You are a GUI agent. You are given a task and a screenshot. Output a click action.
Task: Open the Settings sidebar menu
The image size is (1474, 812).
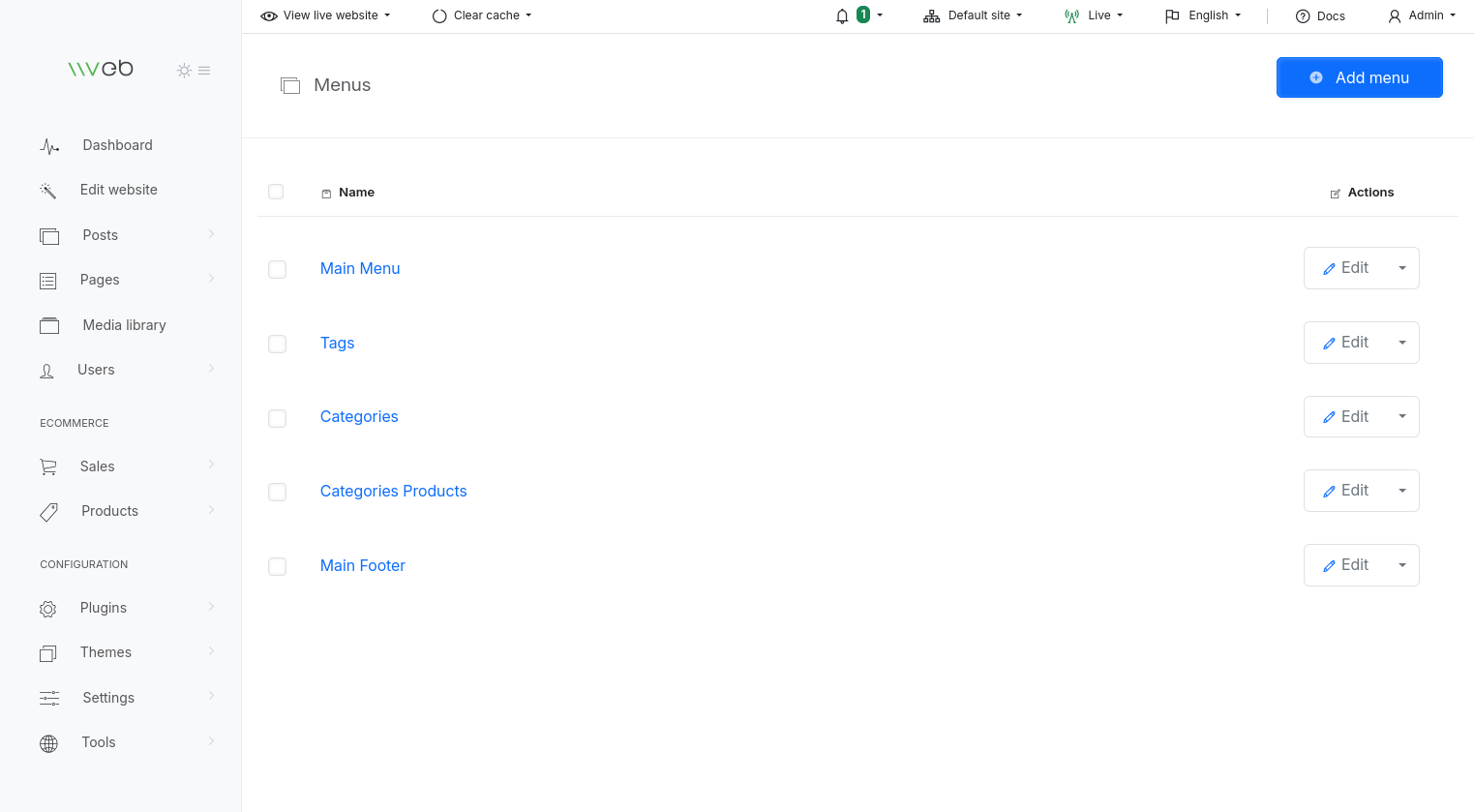pos(108,698)
